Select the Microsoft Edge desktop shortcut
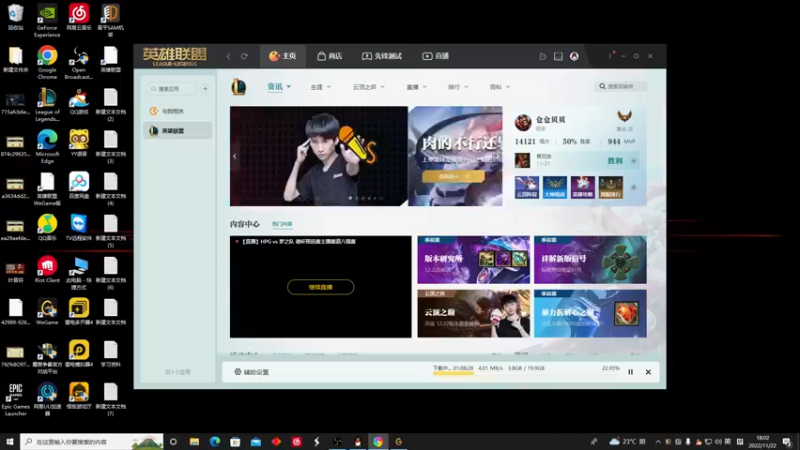 click(47, 147)
